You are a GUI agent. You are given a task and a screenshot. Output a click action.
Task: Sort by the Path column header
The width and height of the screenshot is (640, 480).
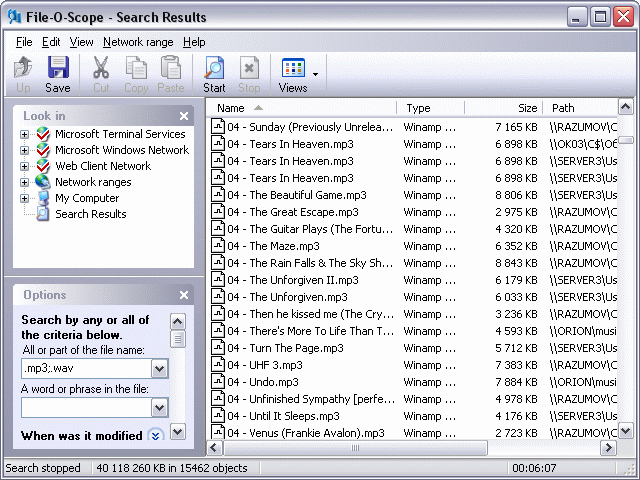click(x=580, y=108)
